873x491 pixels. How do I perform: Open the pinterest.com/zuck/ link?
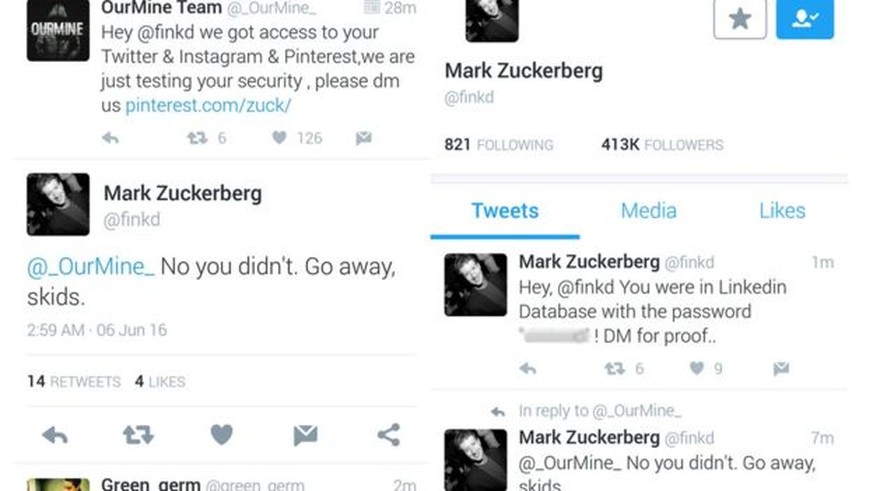[x=208, y=106]
